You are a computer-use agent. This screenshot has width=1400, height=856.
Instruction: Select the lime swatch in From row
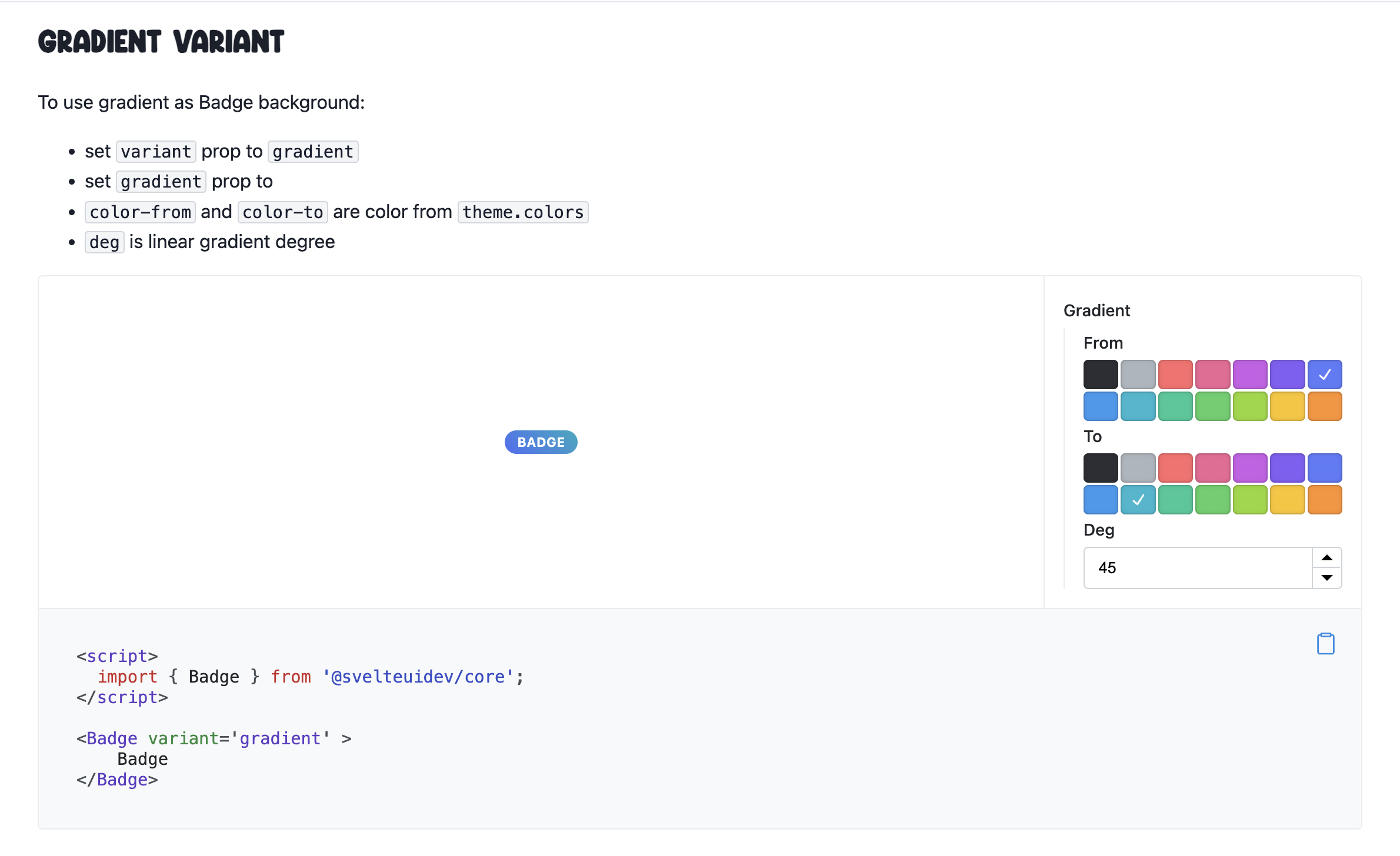(x=1250, y=406)
